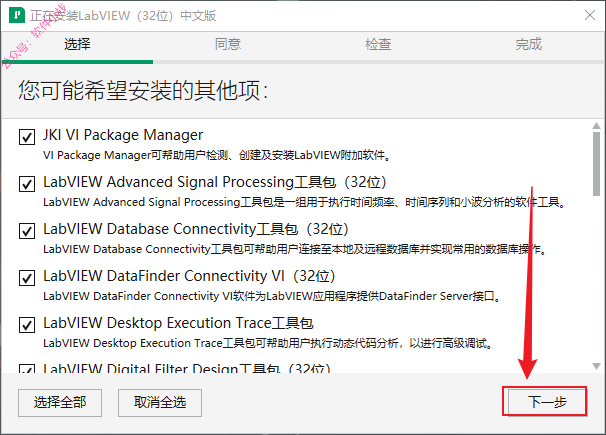
Task: Toggle LabVIEW Advanced Signal Processing checkbox
Action: (27, 184)
